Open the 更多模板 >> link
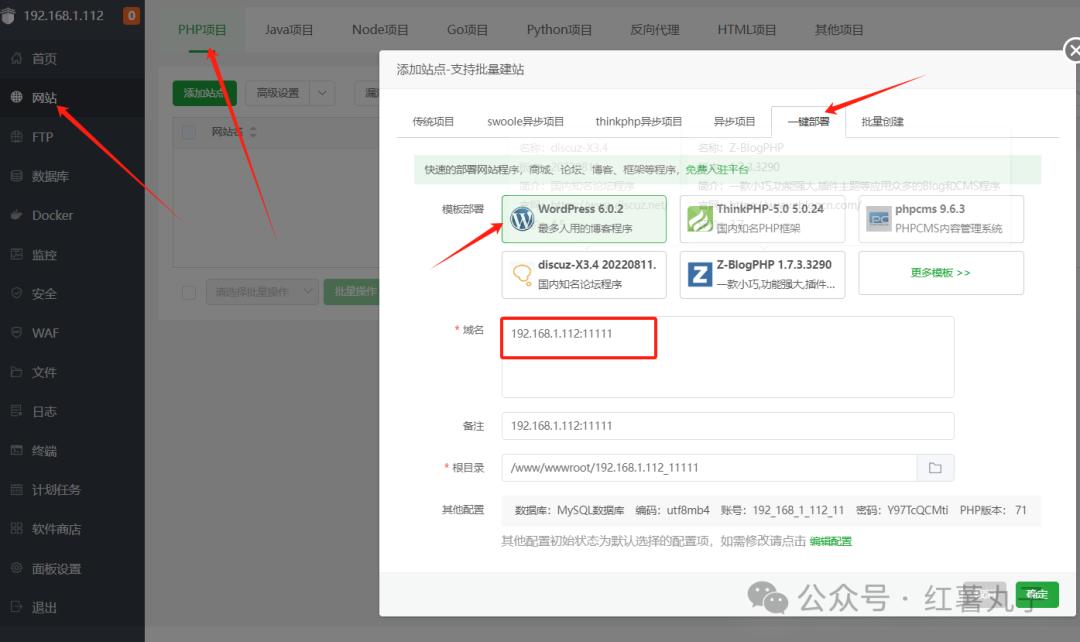Image resolution: width=1080 pixels, height=642 pixels. pyautogui.click(x=941, y=273)
